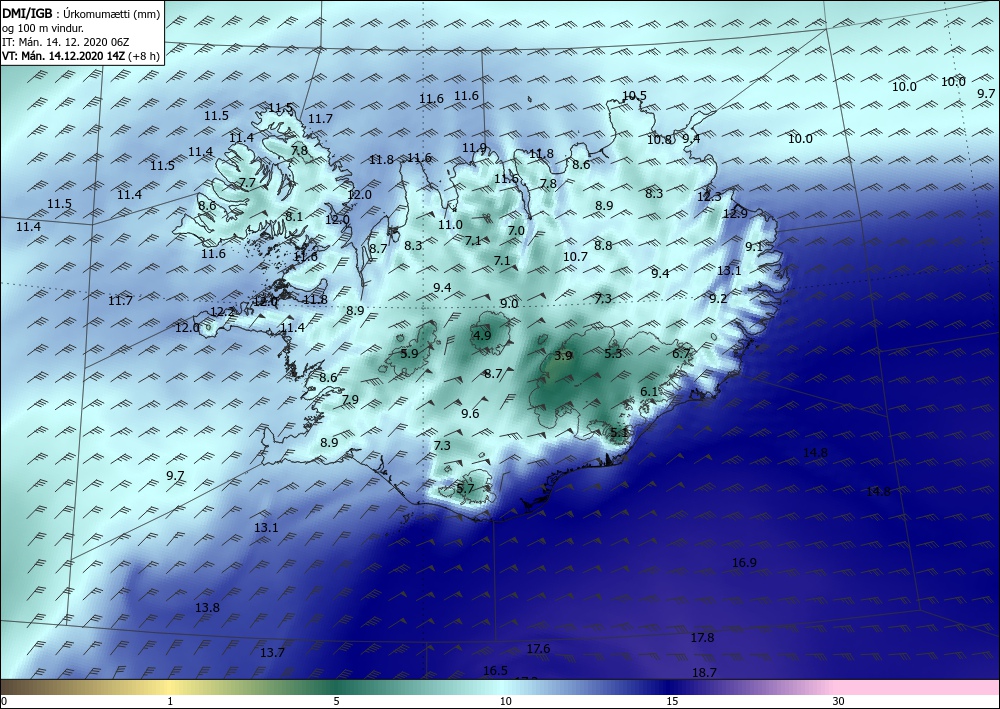Screen dimensions: 1000x709
Task: Click the color scale label 10
Action: [x=505, y=701]
